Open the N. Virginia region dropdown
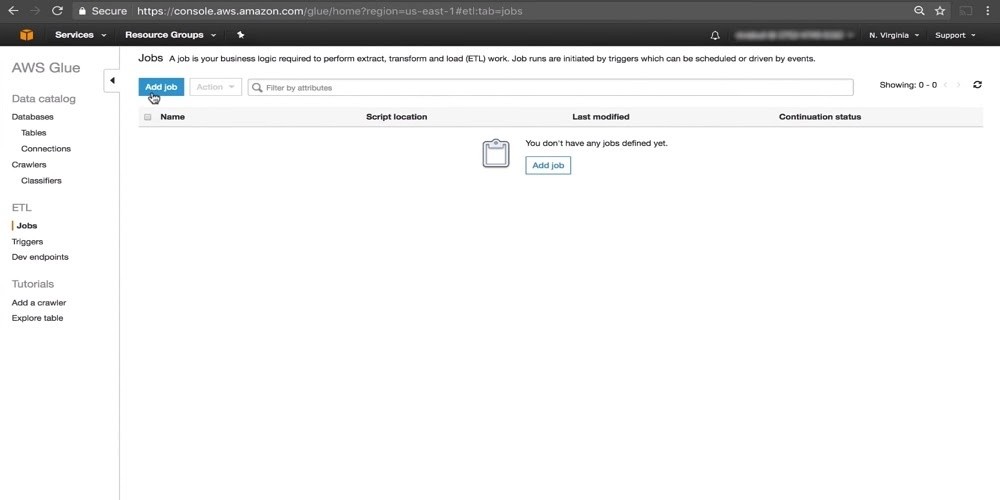Viewport: 1000px width, 500px height. point(893,35)
